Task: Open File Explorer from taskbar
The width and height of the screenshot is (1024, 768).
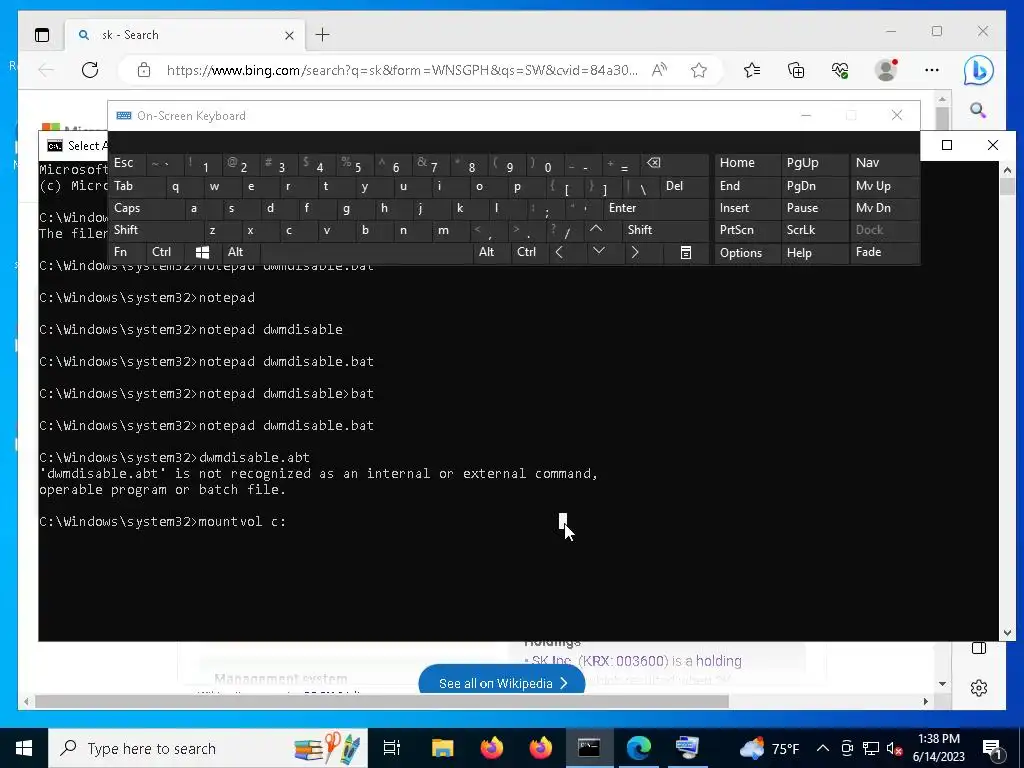Action: [x=442, y=748]
